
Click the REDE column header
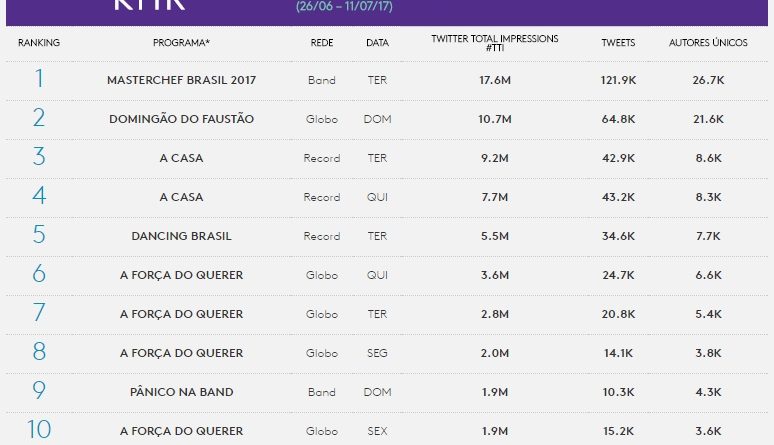click(x=322, y=43)
